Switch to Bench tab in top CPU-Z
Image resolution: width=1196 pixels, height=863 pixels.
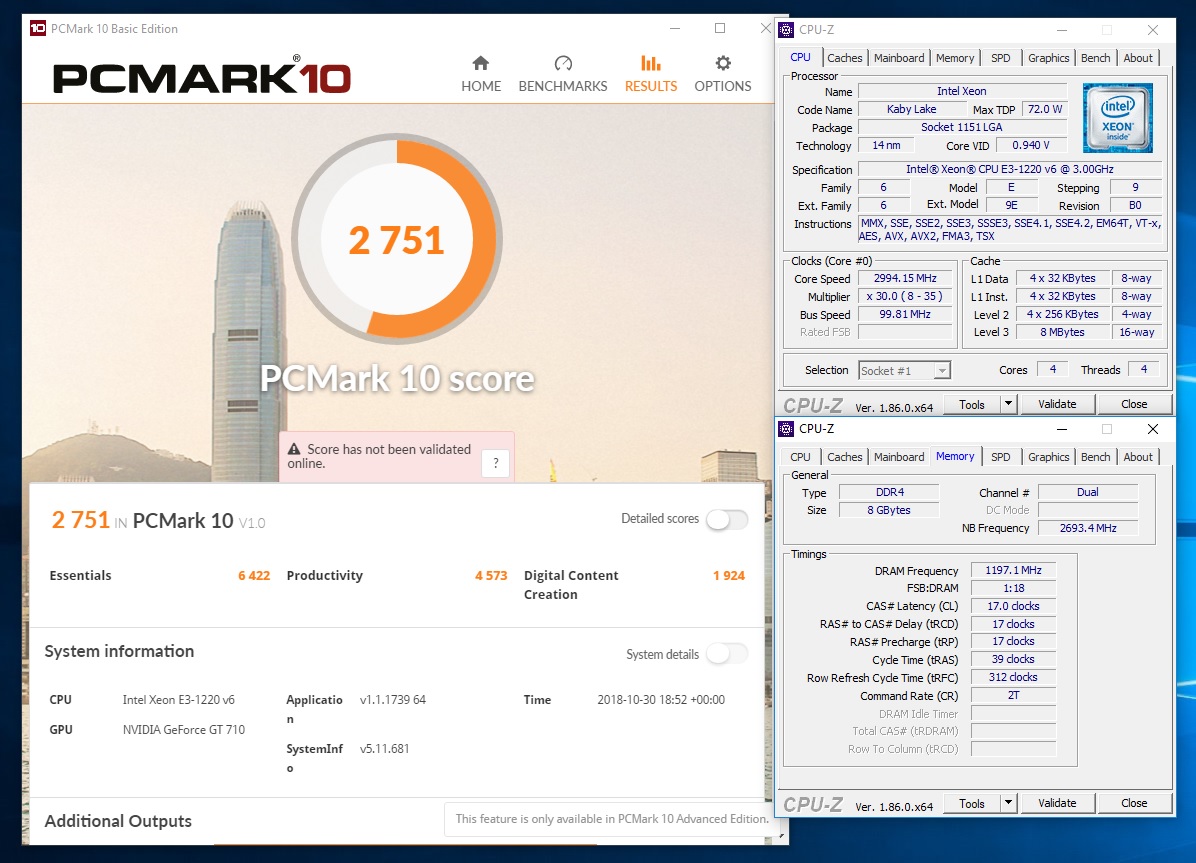click(1095, 58)
